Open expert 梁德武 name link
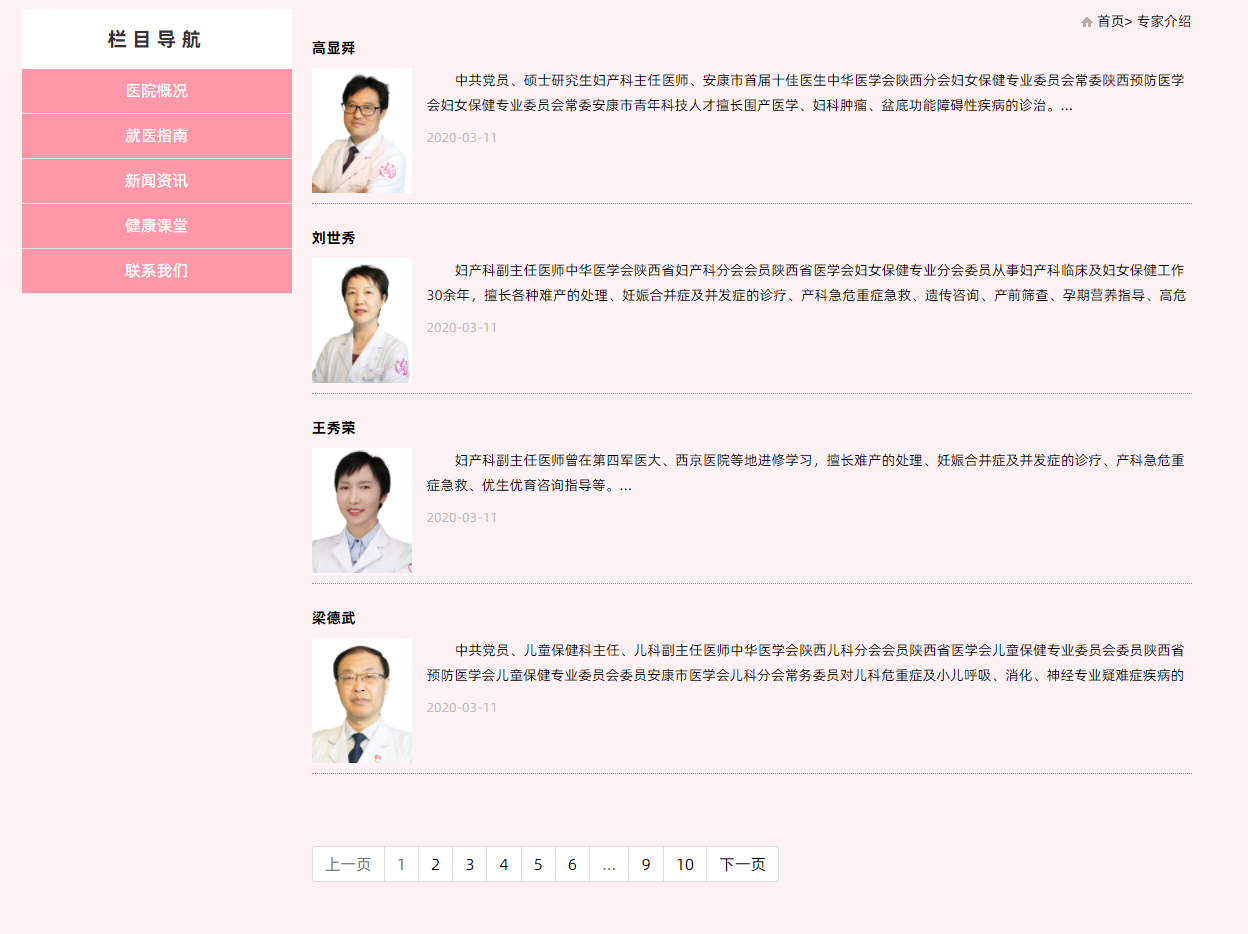The width and height of the screenshot is (1248, 934). (x=333, y=618)
